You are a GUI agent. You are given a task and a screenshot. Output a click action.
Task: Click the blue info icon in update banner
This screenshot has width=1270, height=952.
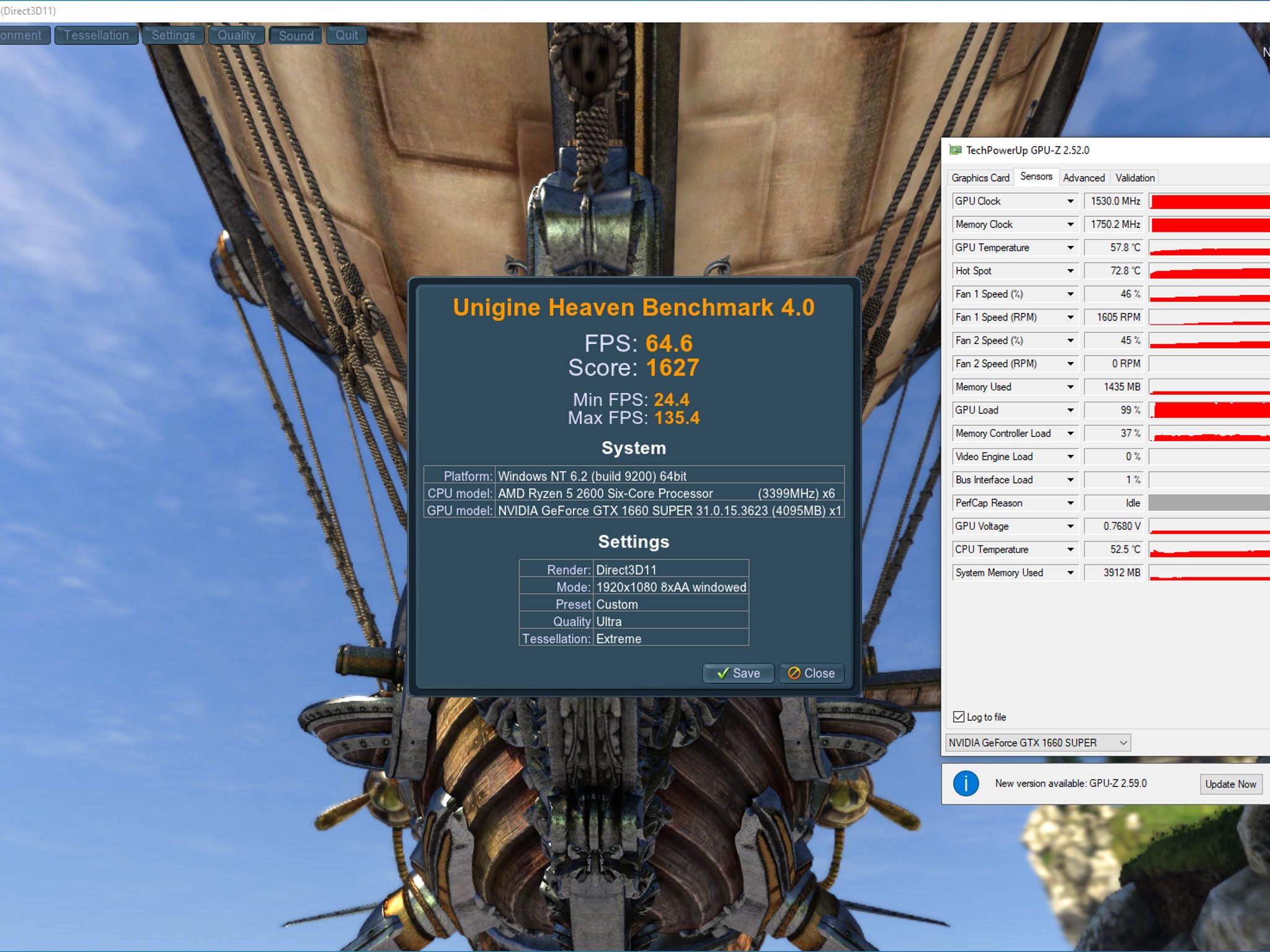[966, 783]
